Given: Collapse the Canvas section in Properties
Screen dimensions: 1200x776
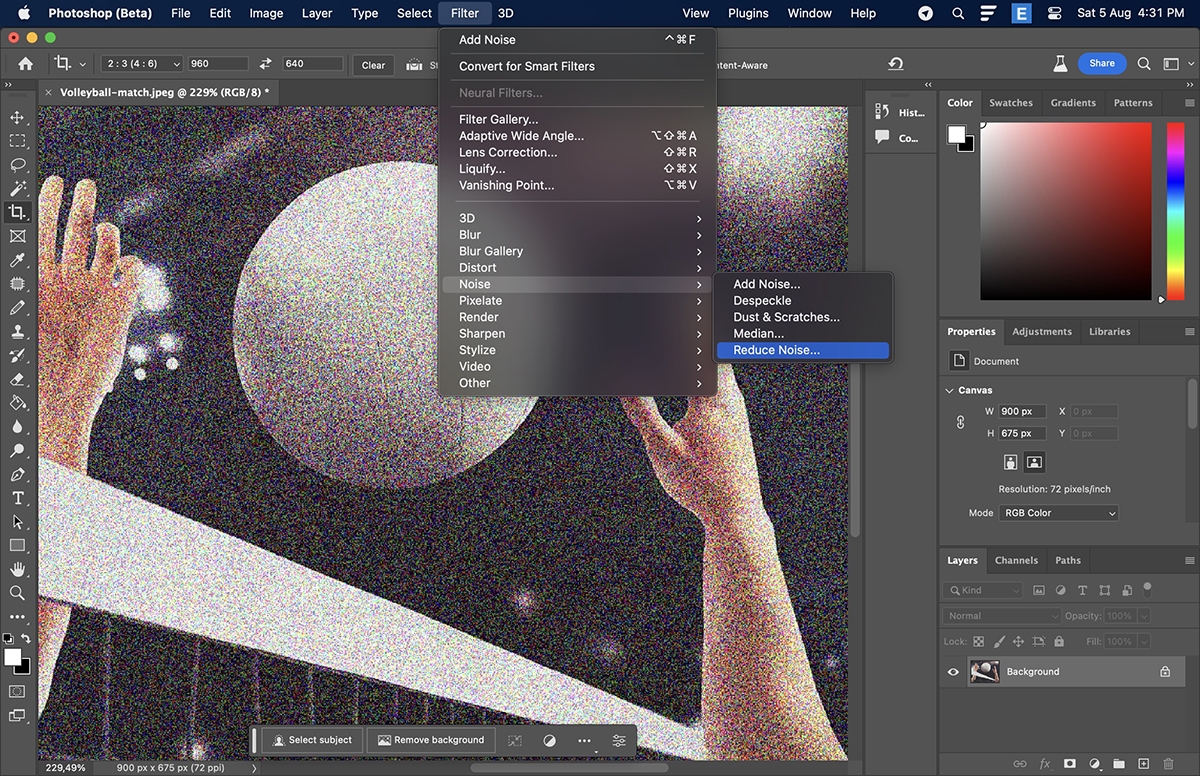Looking at the screenshot, I should coord(950,390).
